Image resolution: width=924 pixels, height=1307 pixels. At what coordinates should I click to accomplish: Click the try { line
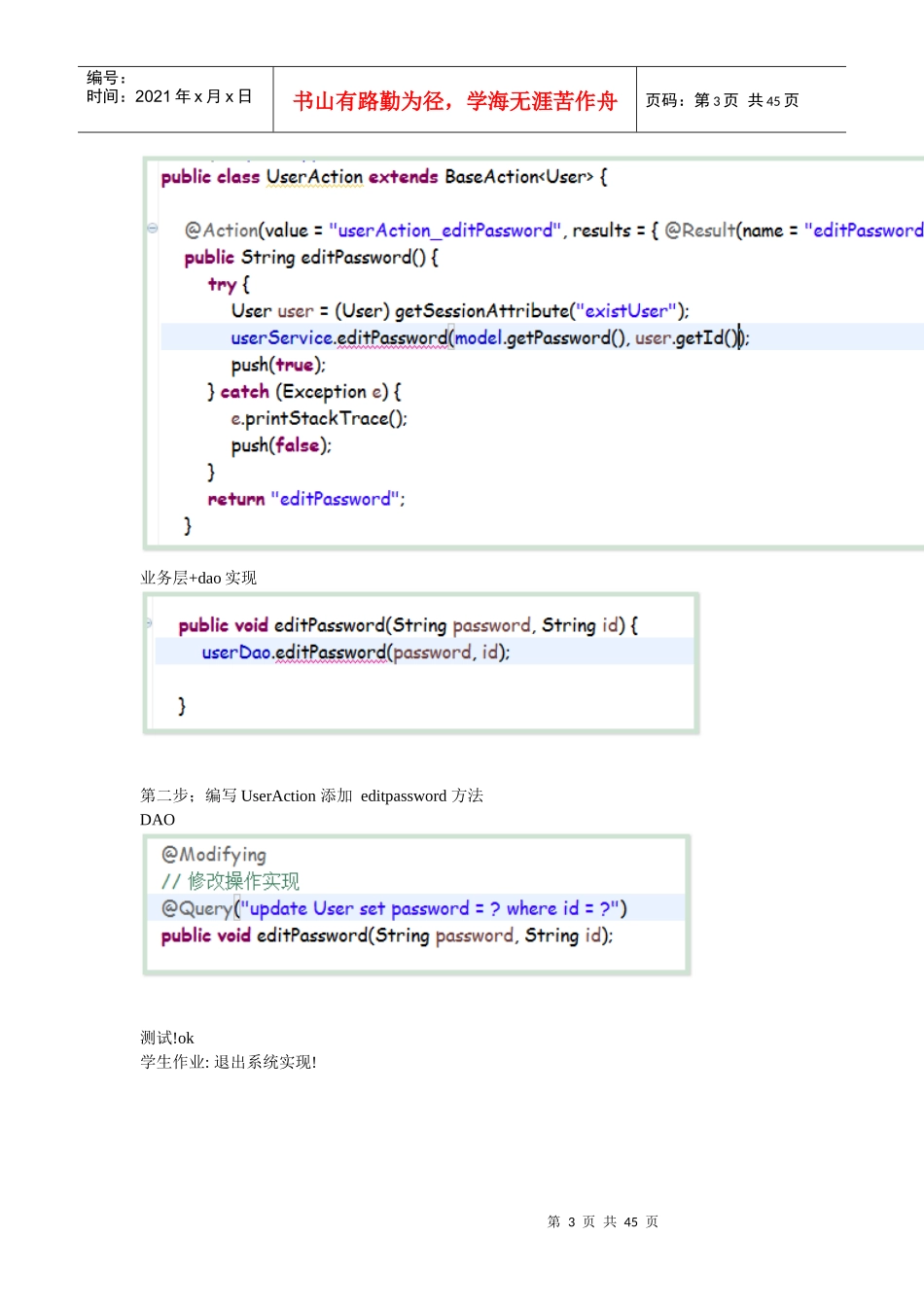pos(229,284)
